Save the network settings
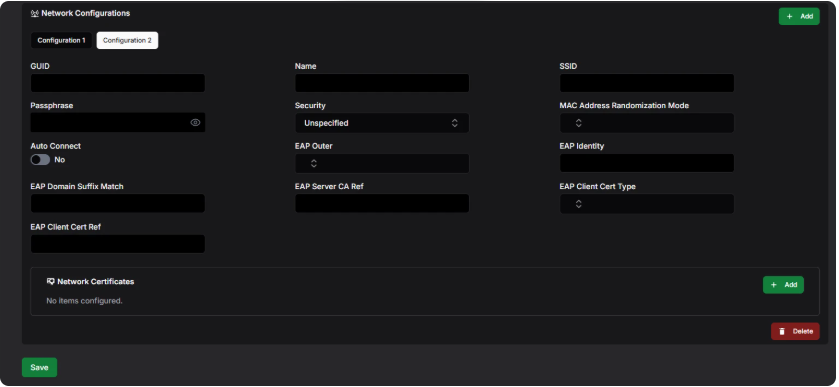This screenshot has height=387, width=839. point(40,368)
